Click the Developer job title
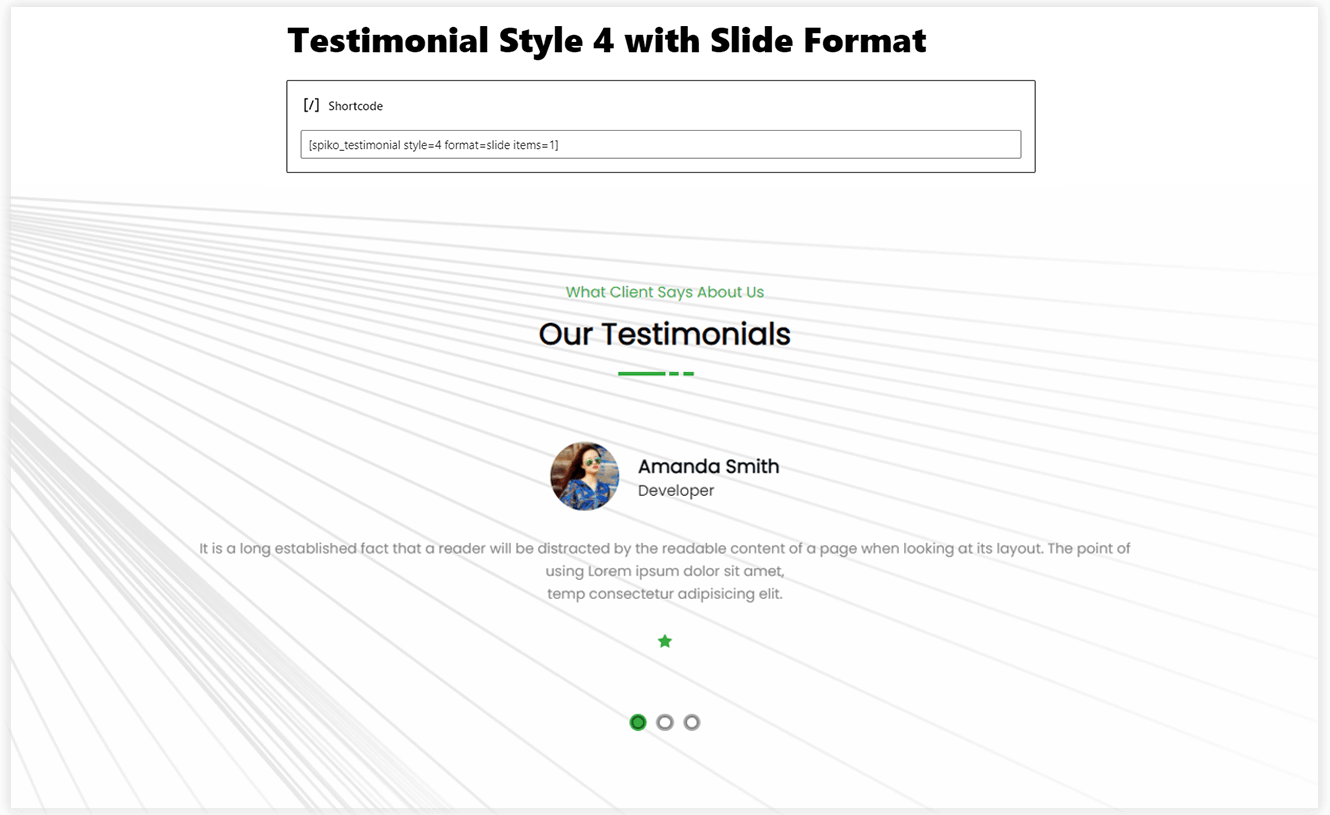Screen dimensions: 1330x815 676,490
